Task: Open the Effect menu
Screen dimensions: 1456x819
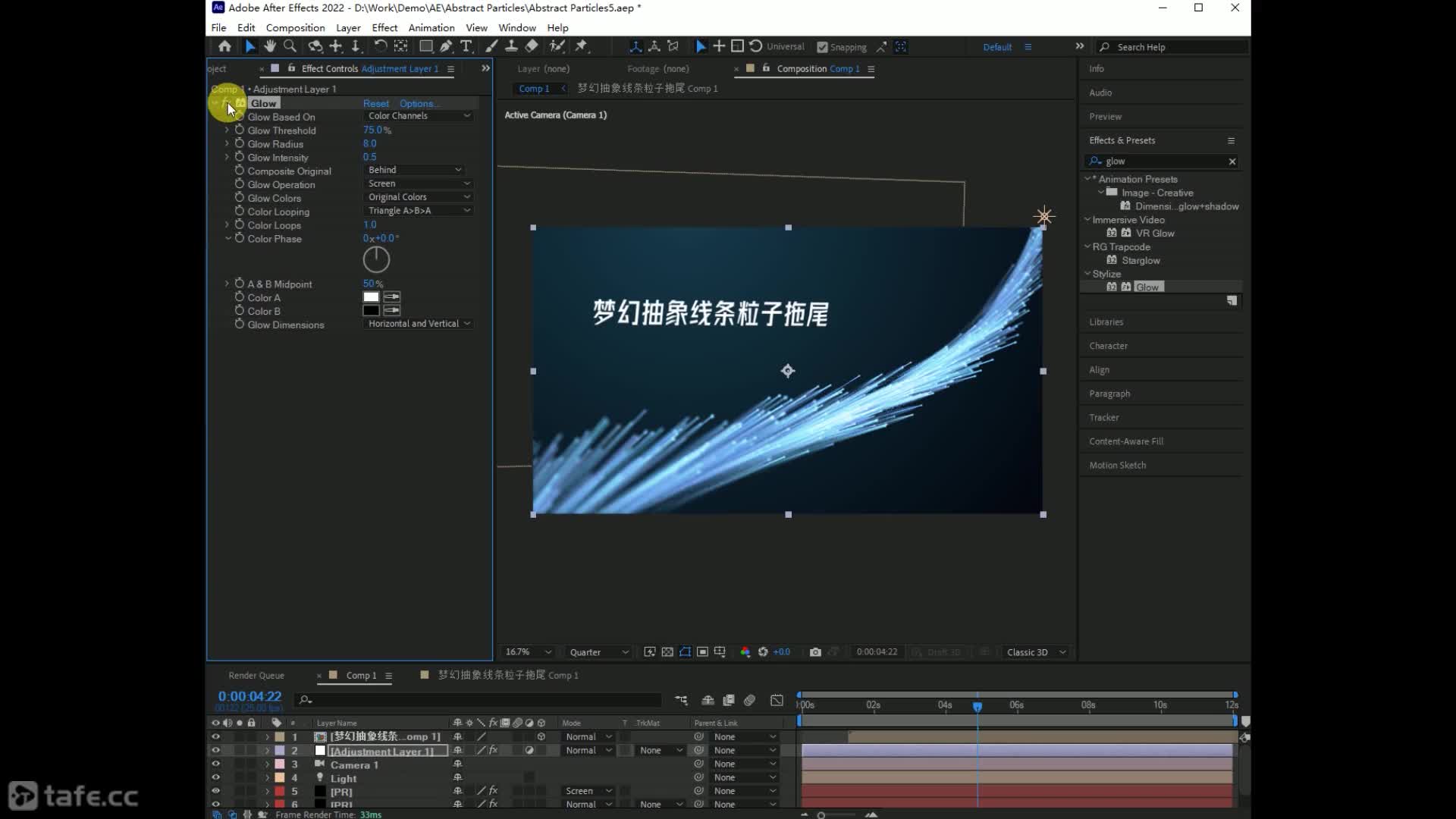Action: [384, 27]
